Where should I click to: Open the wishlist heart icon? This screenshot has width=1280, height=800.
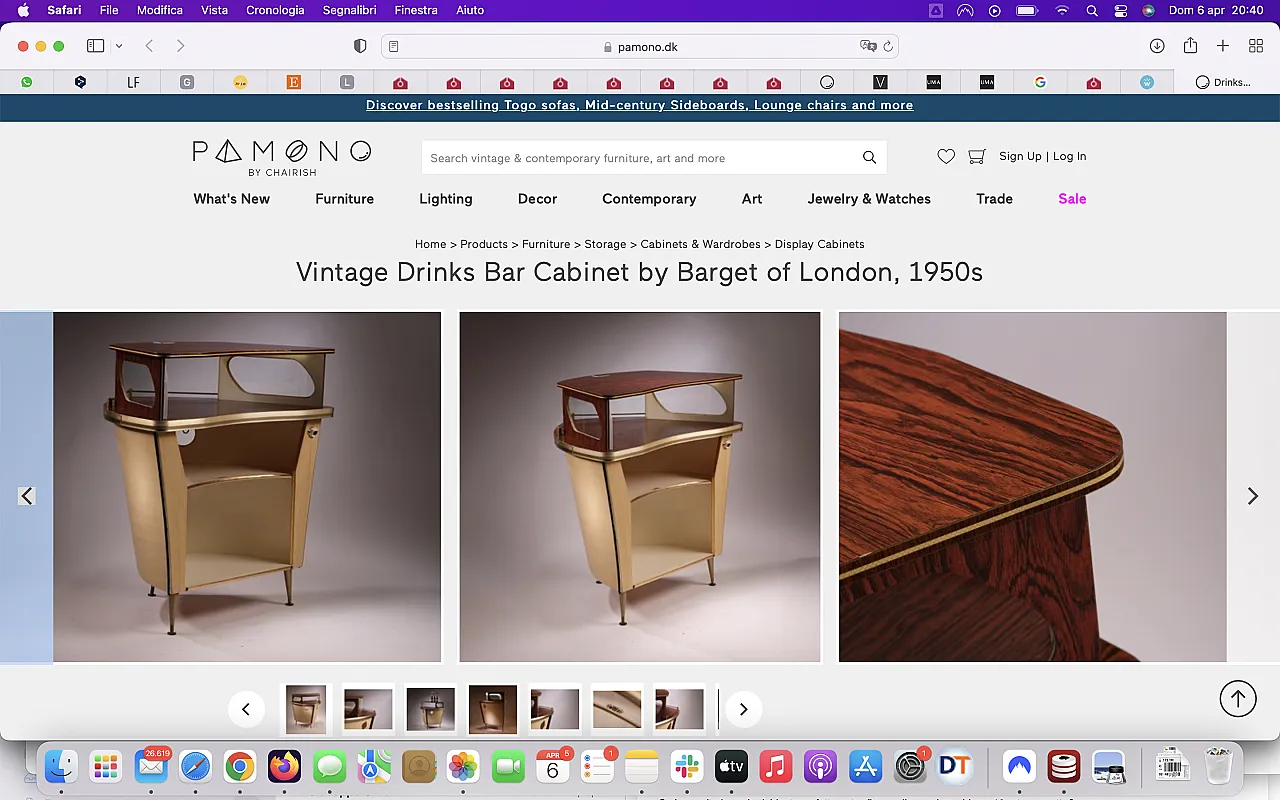coord(946,156)
